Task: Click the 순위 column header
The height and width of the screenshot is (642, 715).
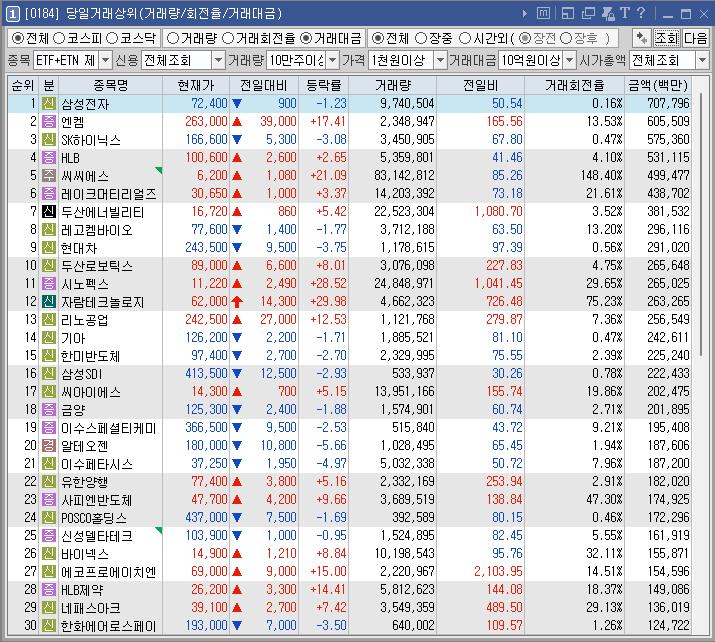Action: click(x=23, y=85)
